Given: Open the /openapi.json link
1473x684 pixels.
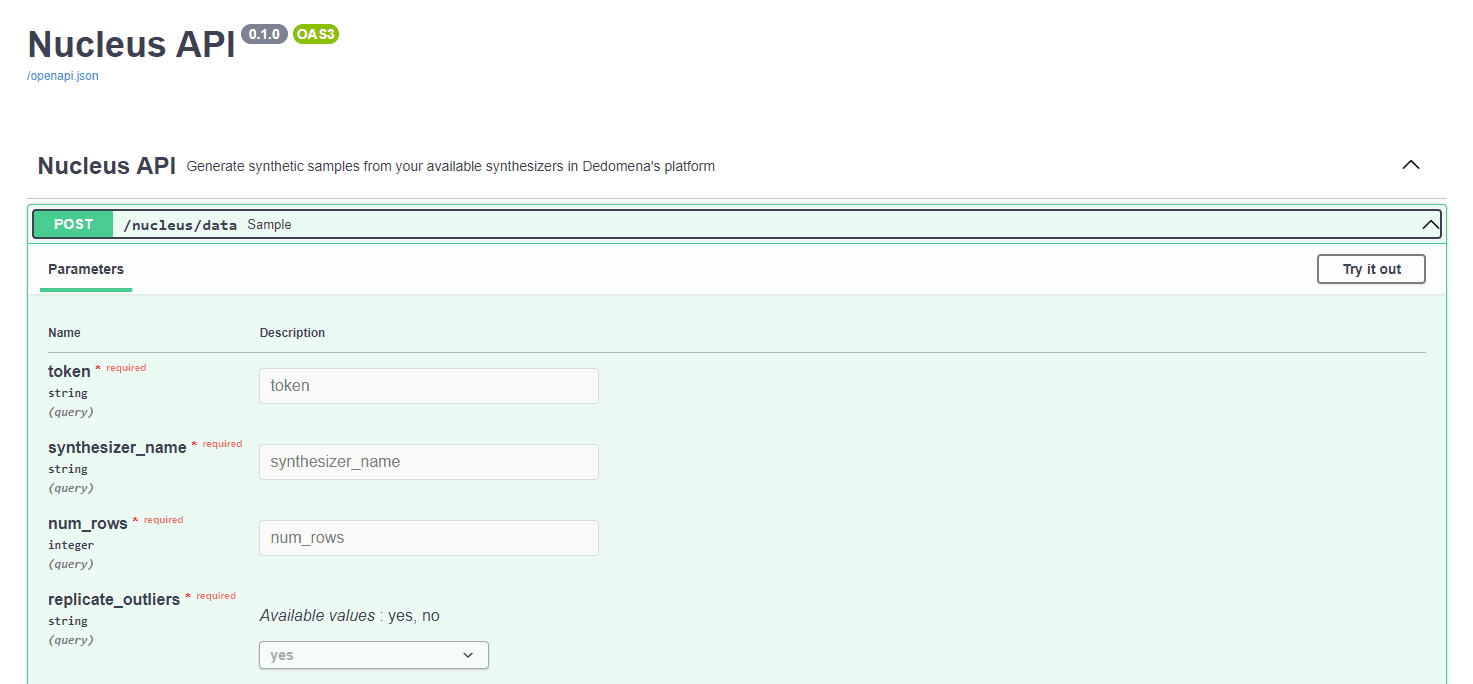Looking at the screenshot, I should click(x=62, y=75).
